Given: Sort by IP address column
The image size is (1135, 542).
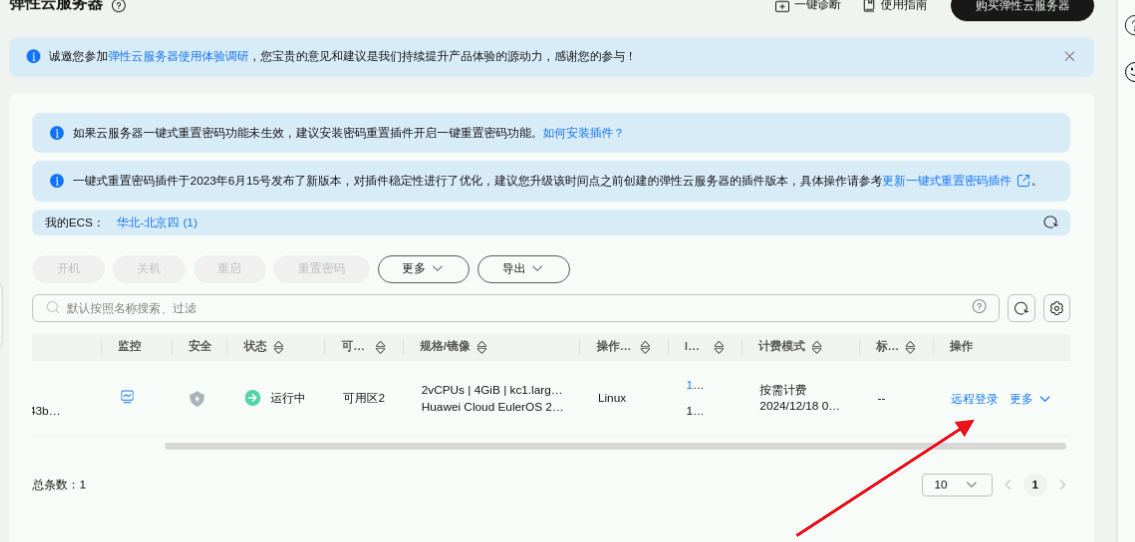Looking at the screenshot, I should point(719,347).
